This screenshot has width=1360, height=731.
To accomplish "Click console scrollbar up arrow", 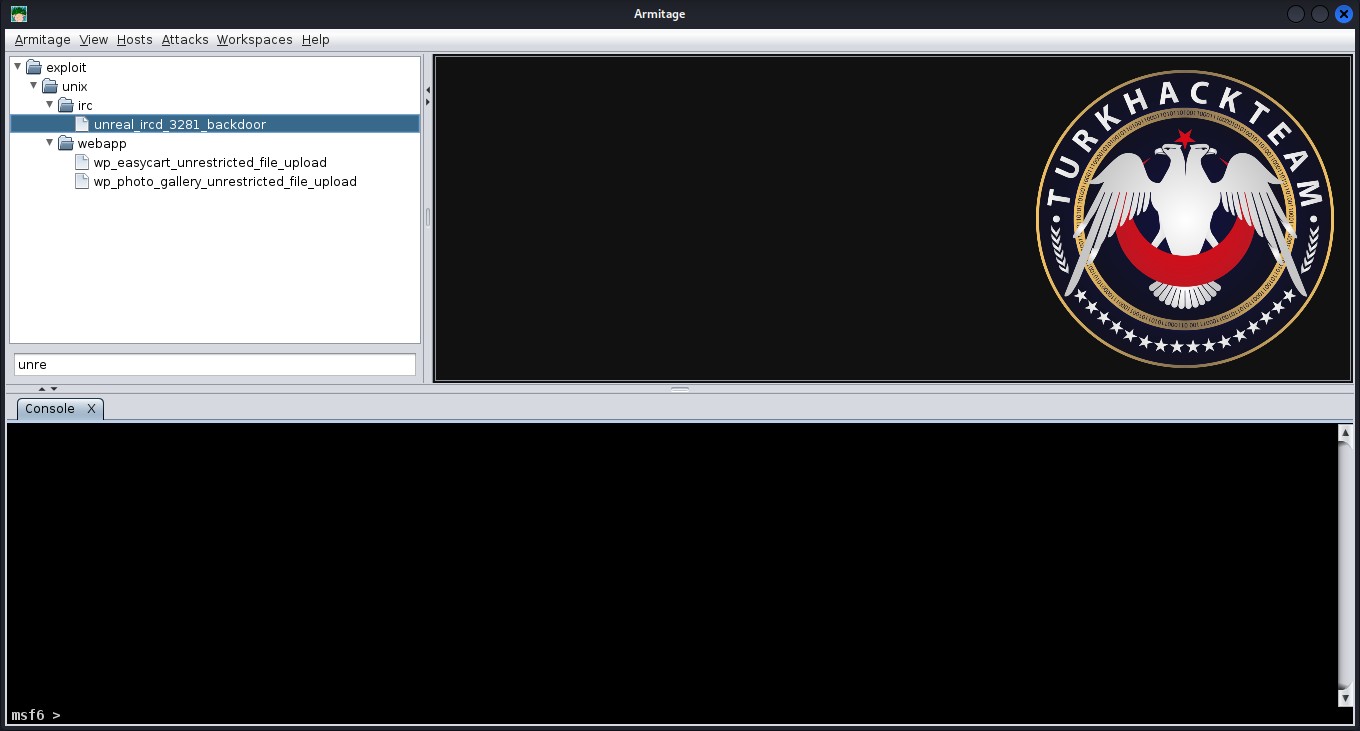I will (x=1345, y=433).
